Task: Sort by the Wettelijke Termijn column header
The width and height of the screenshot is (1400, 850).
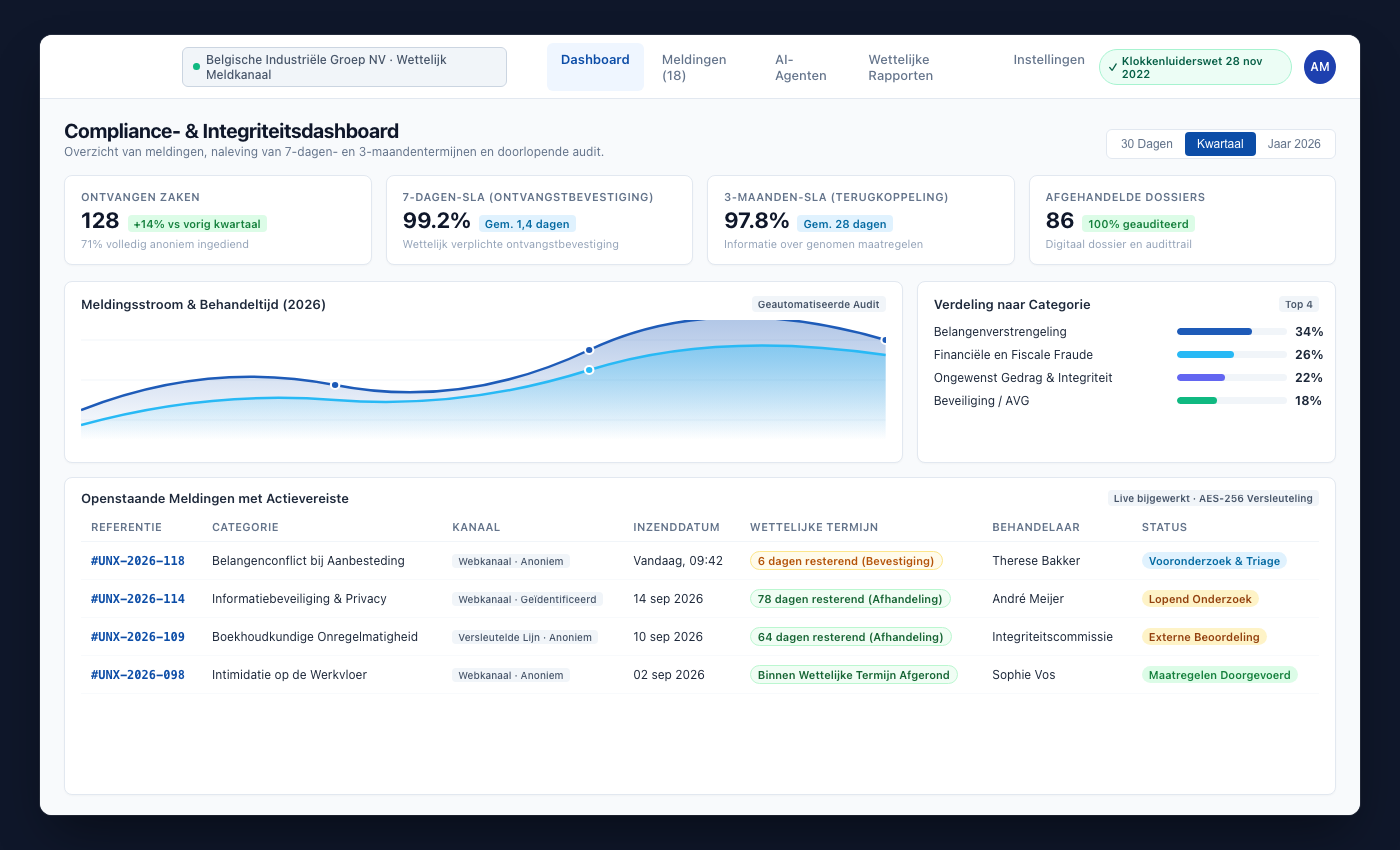Action: click(x=814, y=527)
